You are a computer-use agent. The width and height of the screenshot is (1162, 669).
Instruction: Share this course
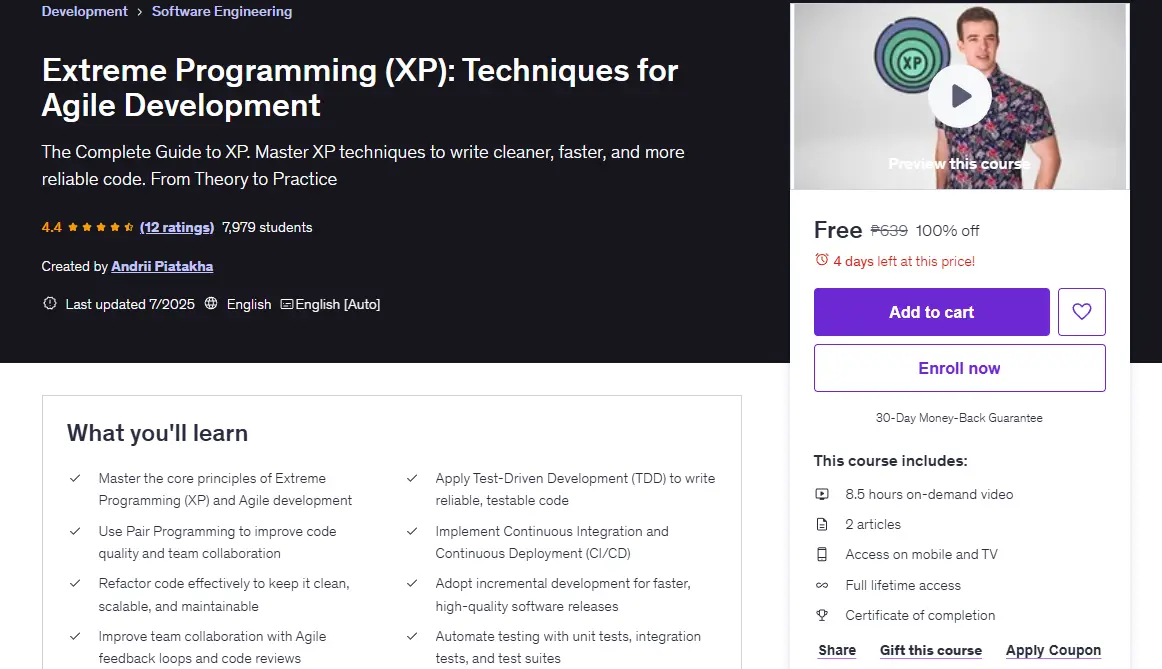[837, 650]
